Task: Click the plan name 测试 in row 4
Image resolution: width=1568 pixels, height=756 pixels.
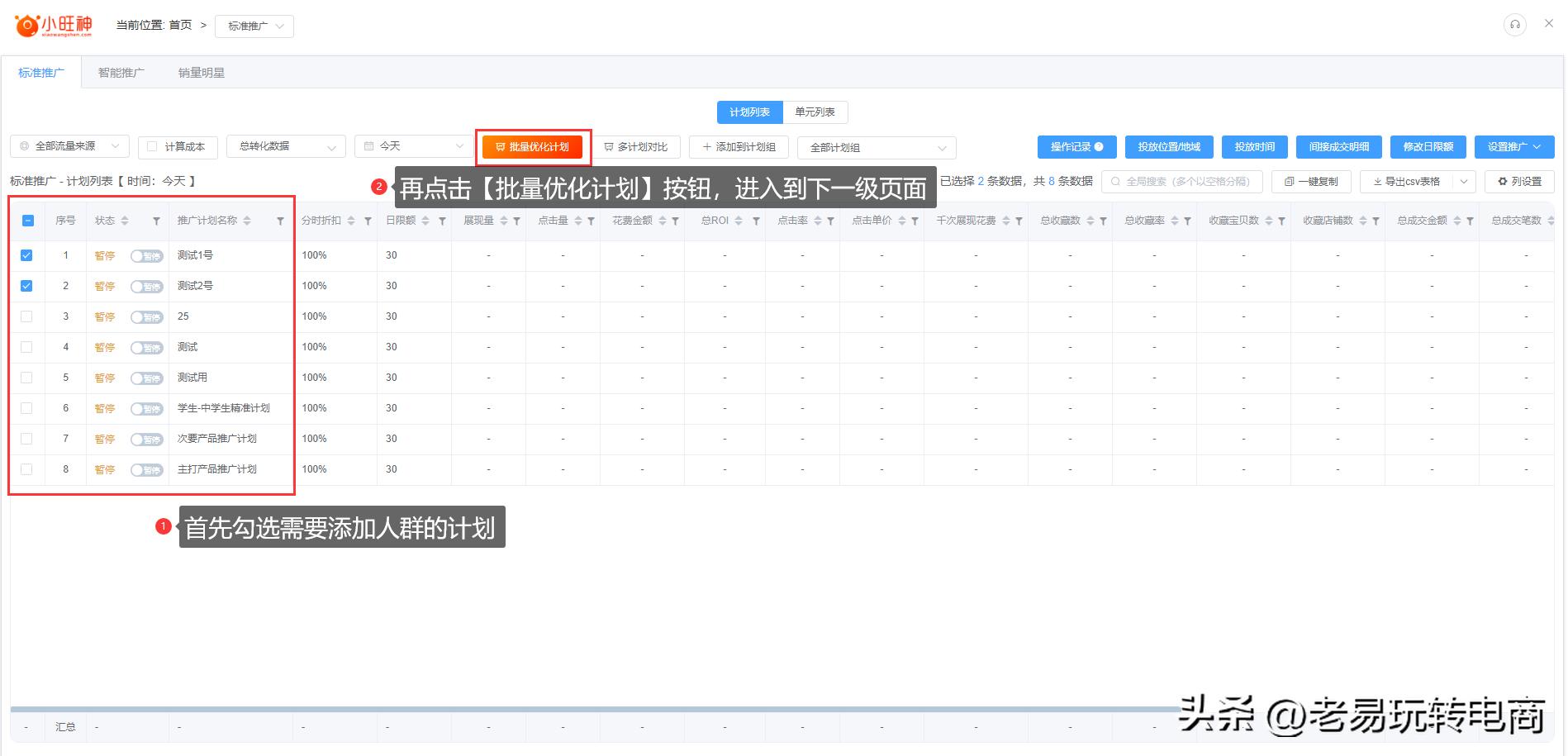Action: [188, 347]
